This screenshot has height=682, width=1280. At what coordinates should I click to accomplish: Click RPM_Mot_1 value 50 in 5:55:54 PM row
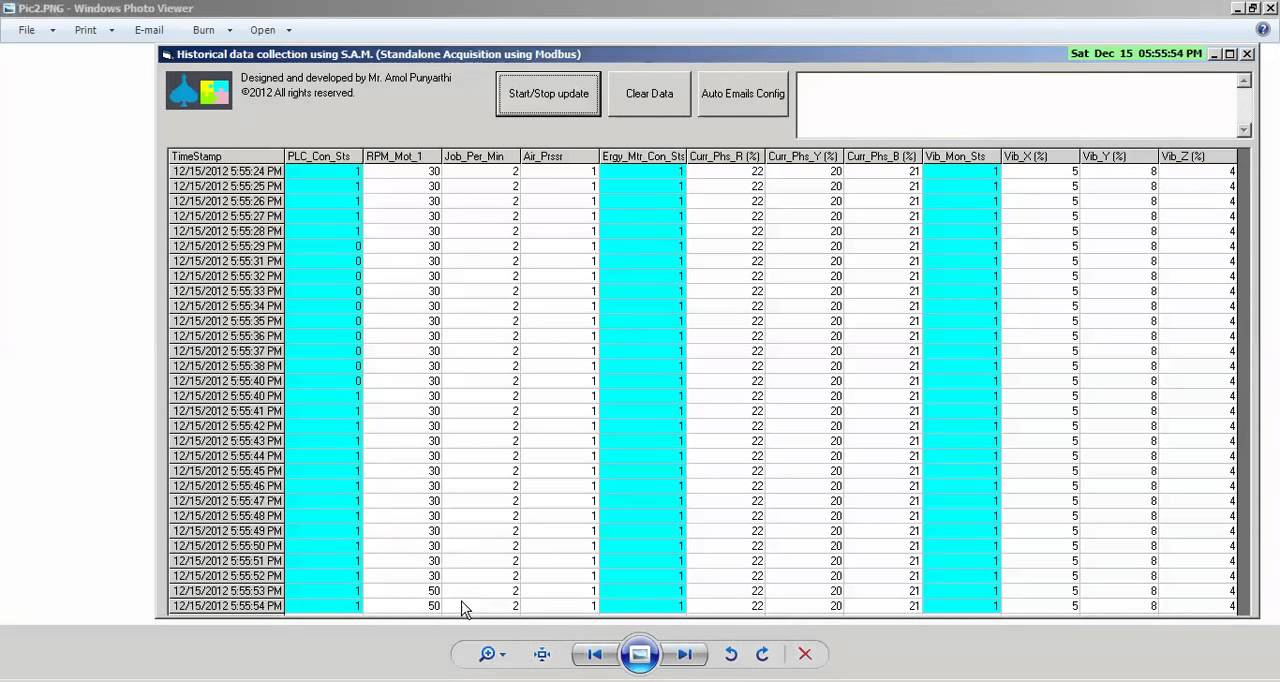(x=402, y=606)
